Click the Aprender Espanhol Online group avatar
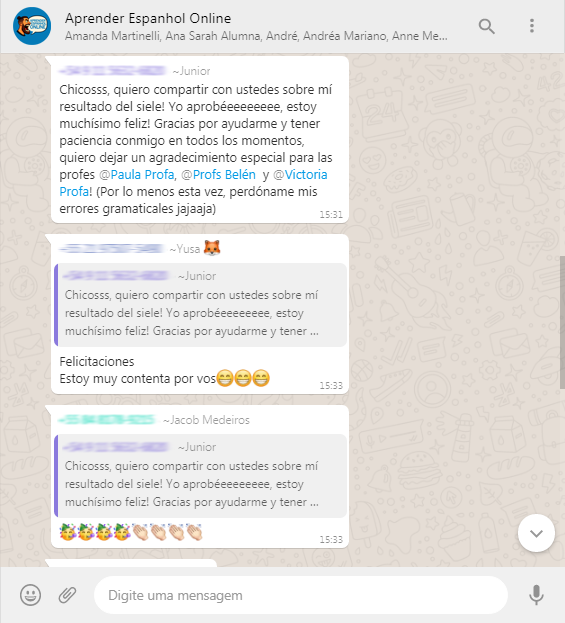 pyautogui.click(x=32, y=26)
